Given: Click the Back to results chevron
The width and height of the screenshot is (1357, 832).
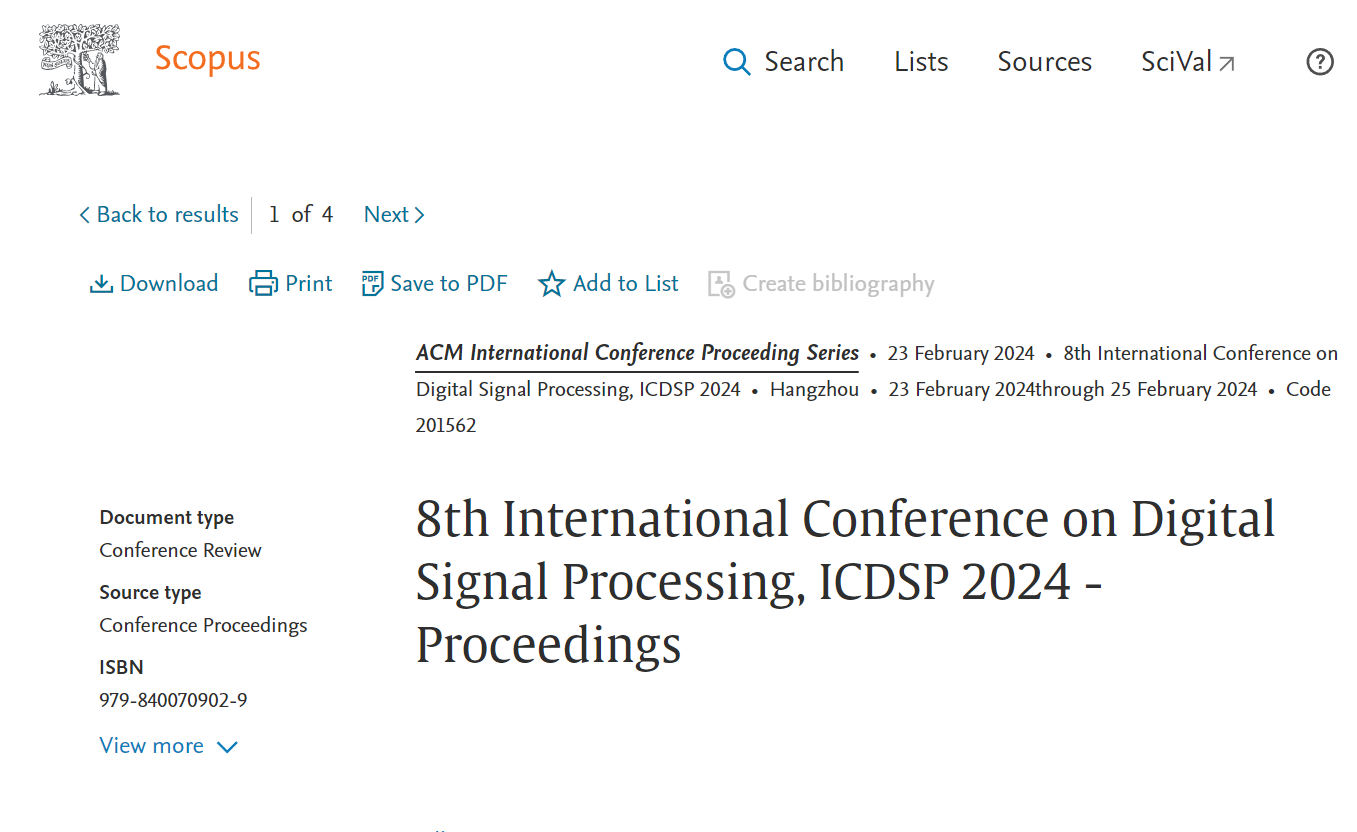Looking at the screenshot, I should pyautogui.click(x=85, y=215).
